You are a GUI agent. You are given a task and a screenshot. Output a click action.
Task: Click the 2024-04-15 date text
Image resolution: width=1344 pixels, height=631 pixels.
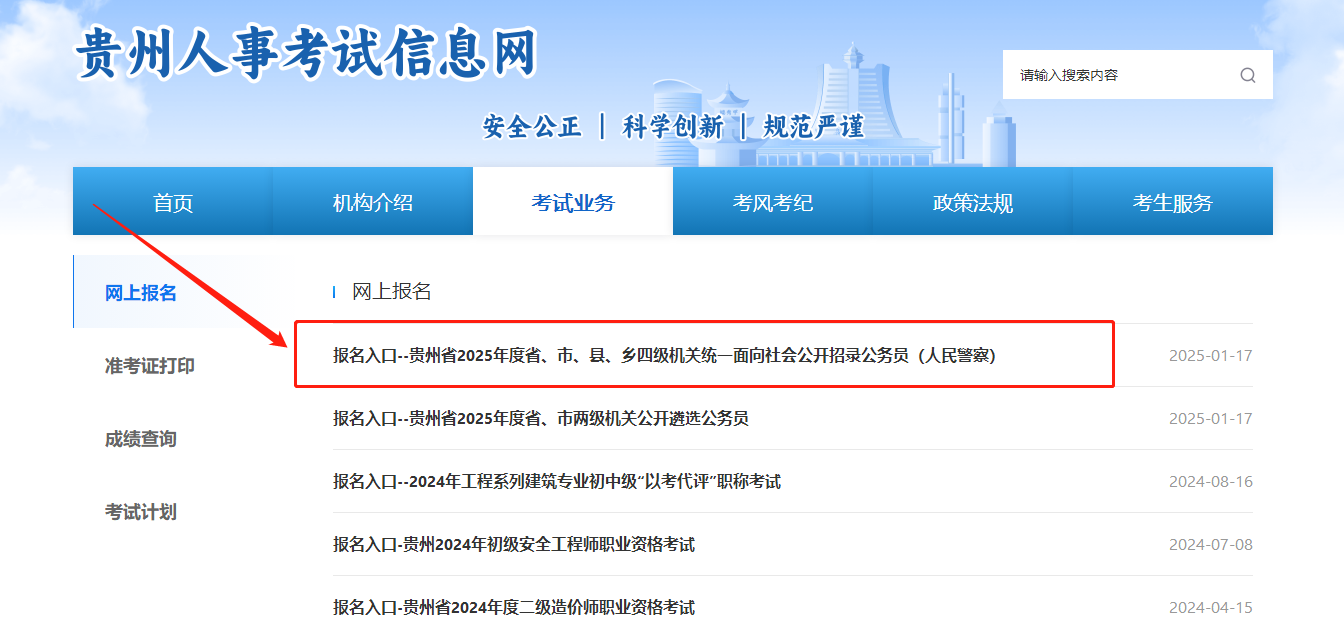click(1210, 607)
